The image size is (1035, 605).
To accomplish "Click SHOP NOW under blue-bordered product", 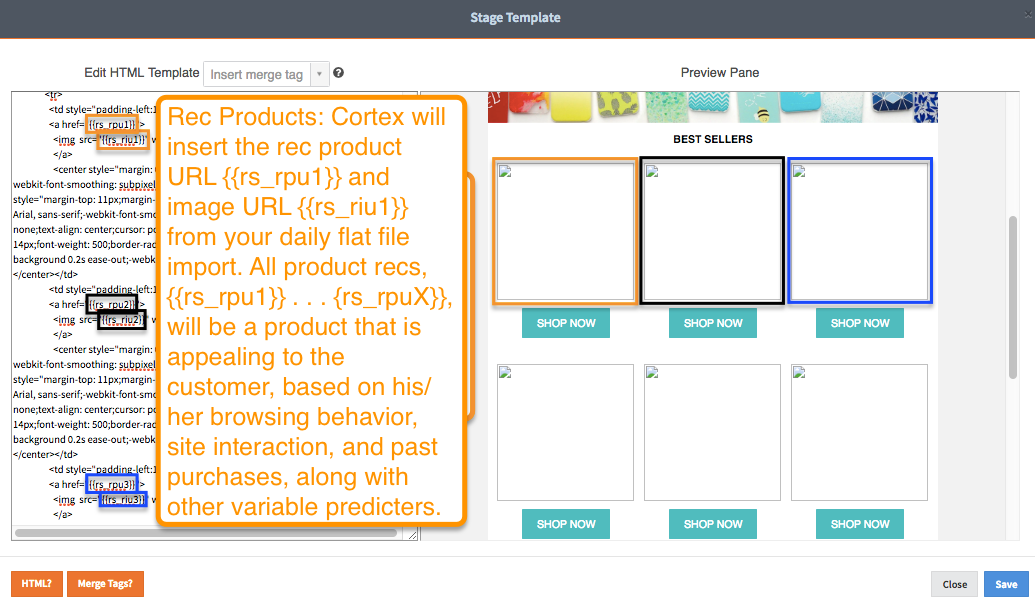I will [859, 323].
